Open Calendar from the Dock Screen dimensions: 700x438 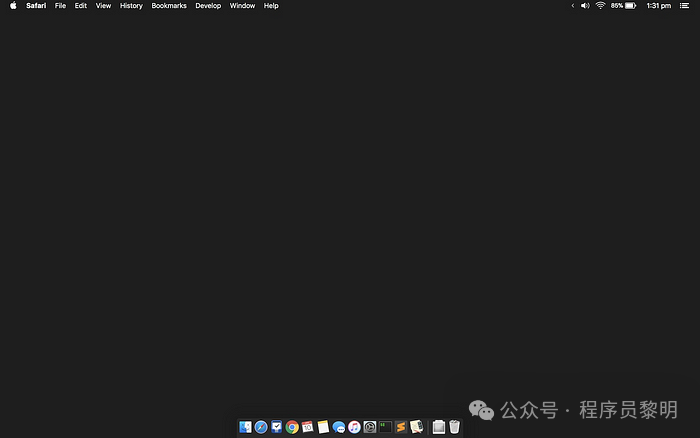(x=308, y=427)
